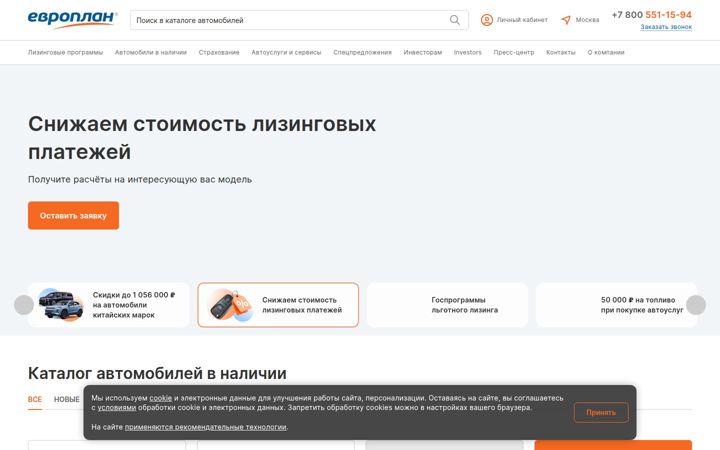This screenshot has width=720, height=450.
Task: Click Снижаем стоимость лизинговых платежей heading
Action: 202,138
